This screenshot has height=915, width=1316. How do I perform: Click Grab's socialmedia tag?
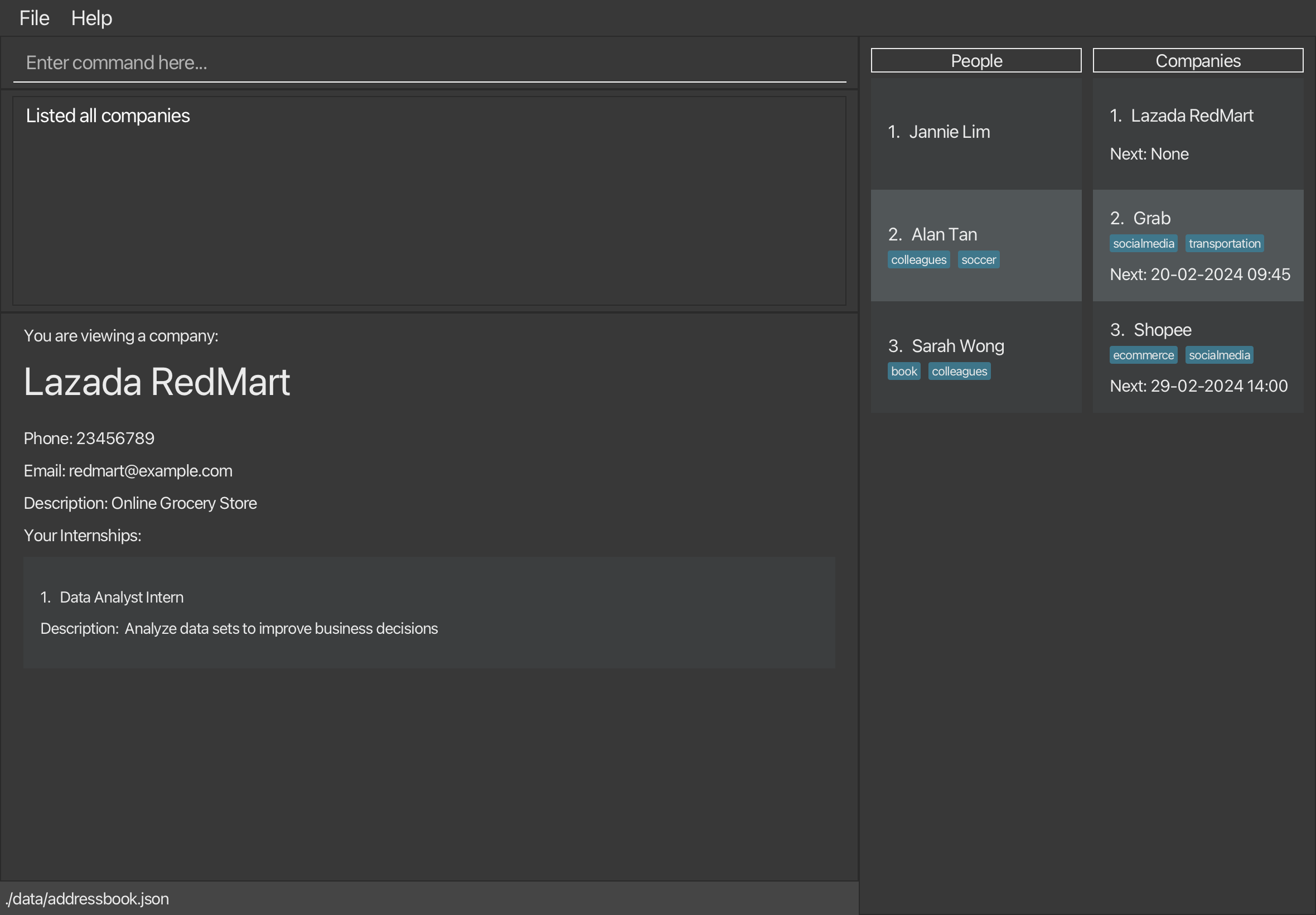(x=1143, y=244)
